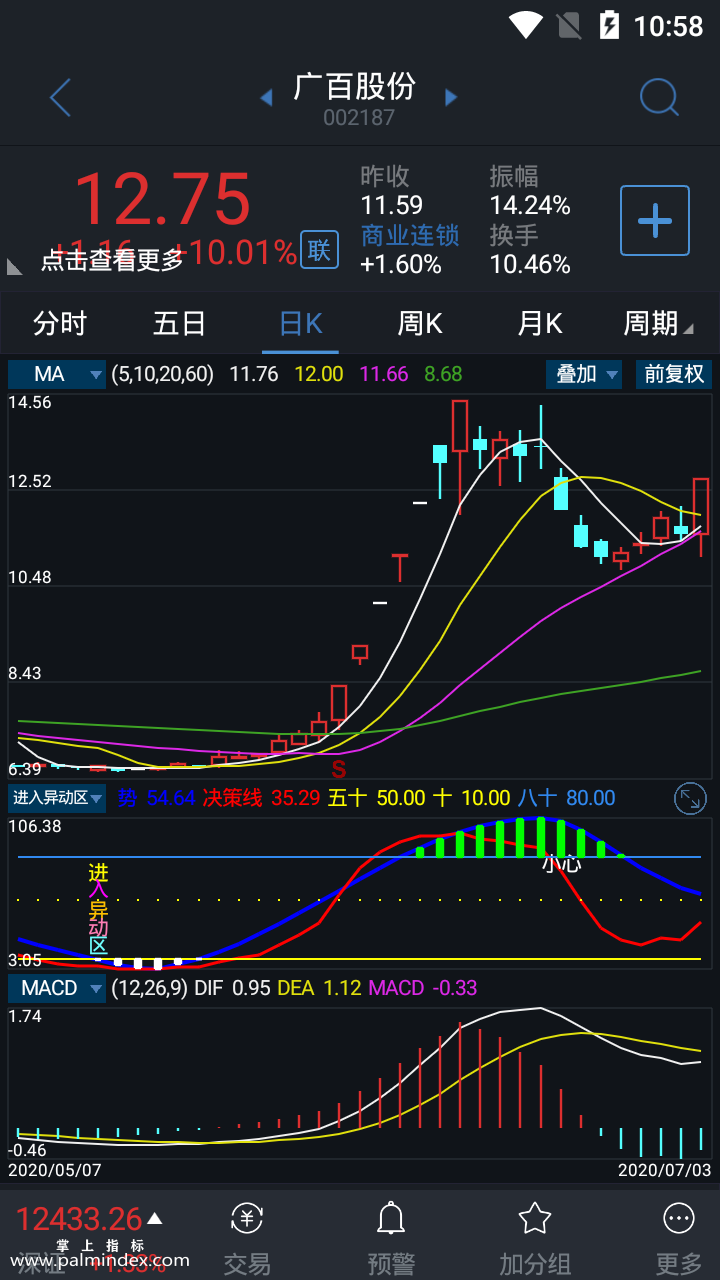Open the 商业连锁 sector link
This screenshot has width=720, height=1280.
[410, 235]
